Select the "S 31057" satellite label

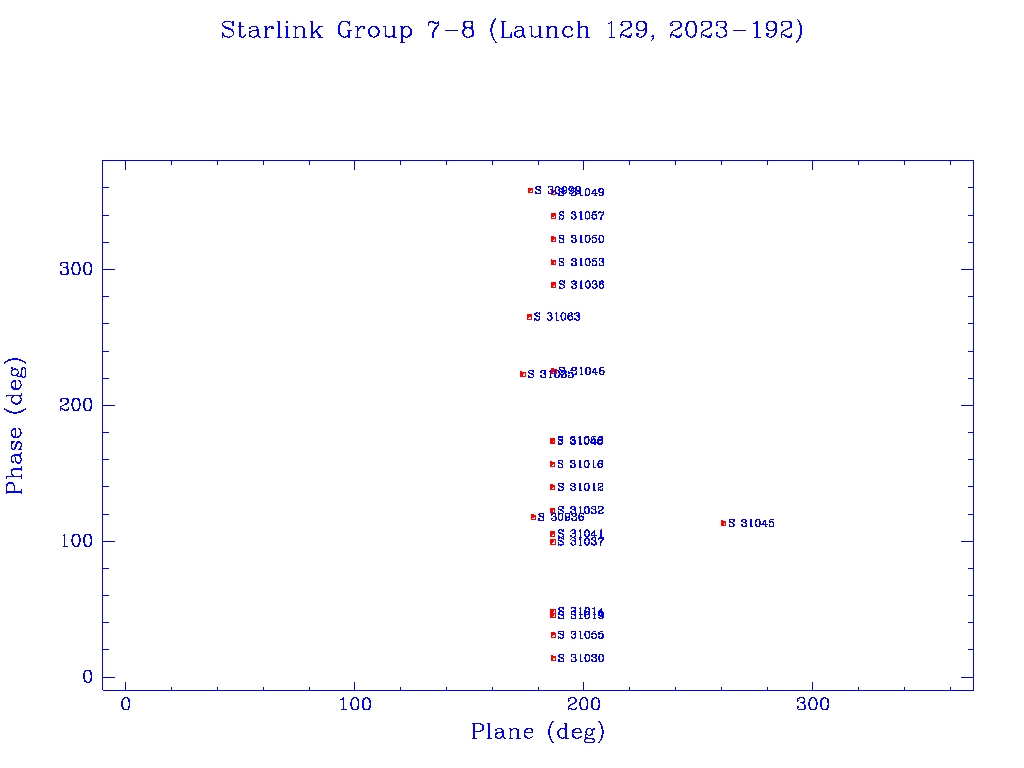click(581, 216)
